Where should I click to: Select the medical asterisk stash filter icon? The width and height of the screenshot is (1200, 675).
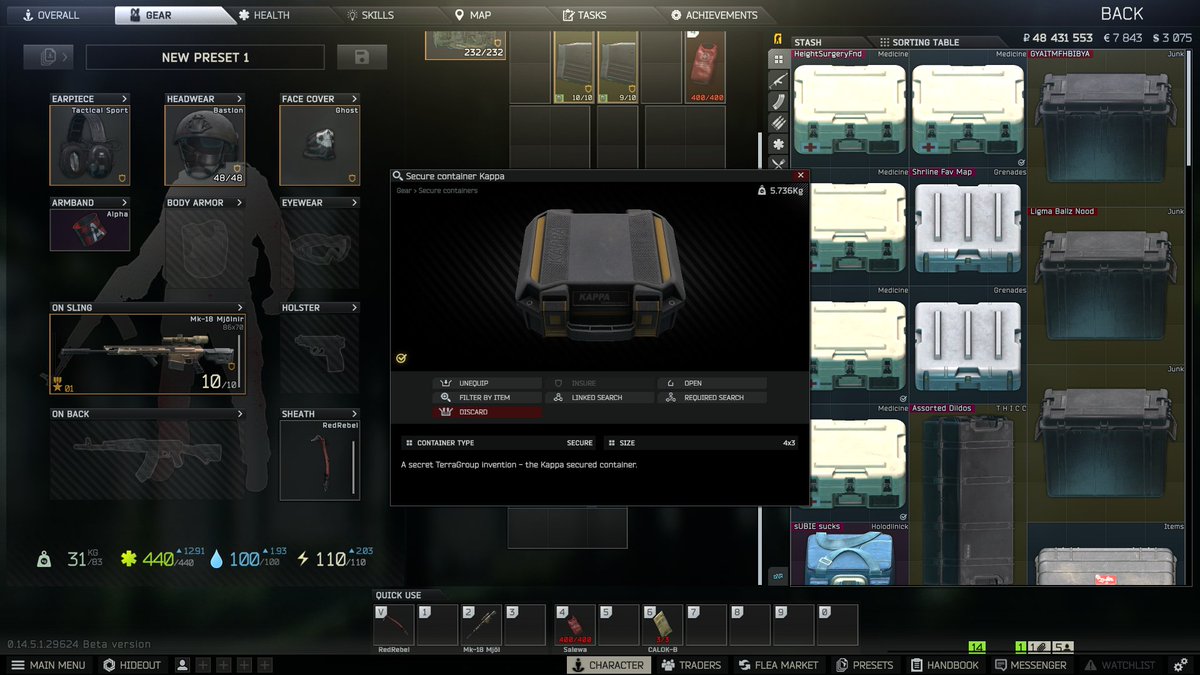pyautogui.click(x=777, y=143)
